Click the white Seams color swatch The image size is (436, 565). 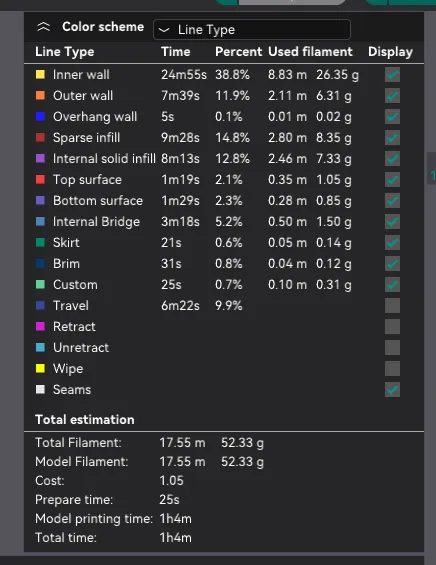(40, 390)
